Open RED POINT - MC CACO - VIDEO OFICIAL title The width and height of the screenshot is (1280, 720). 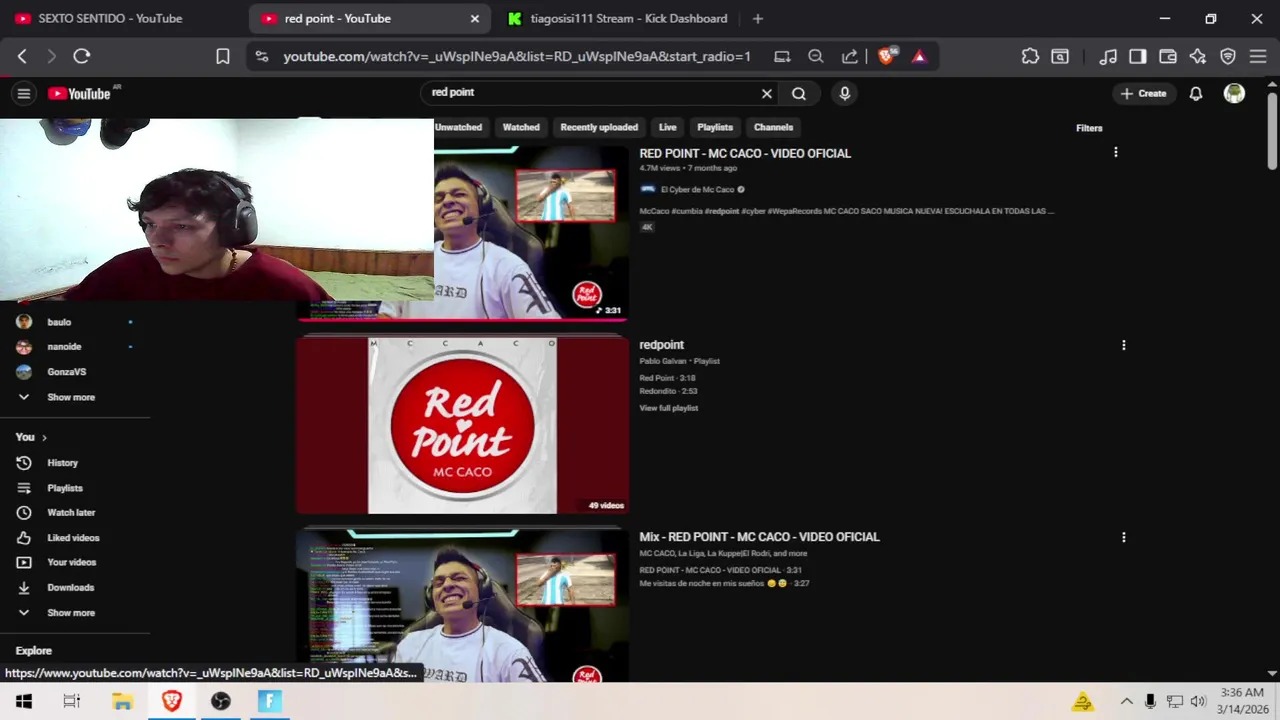point(745,153)
